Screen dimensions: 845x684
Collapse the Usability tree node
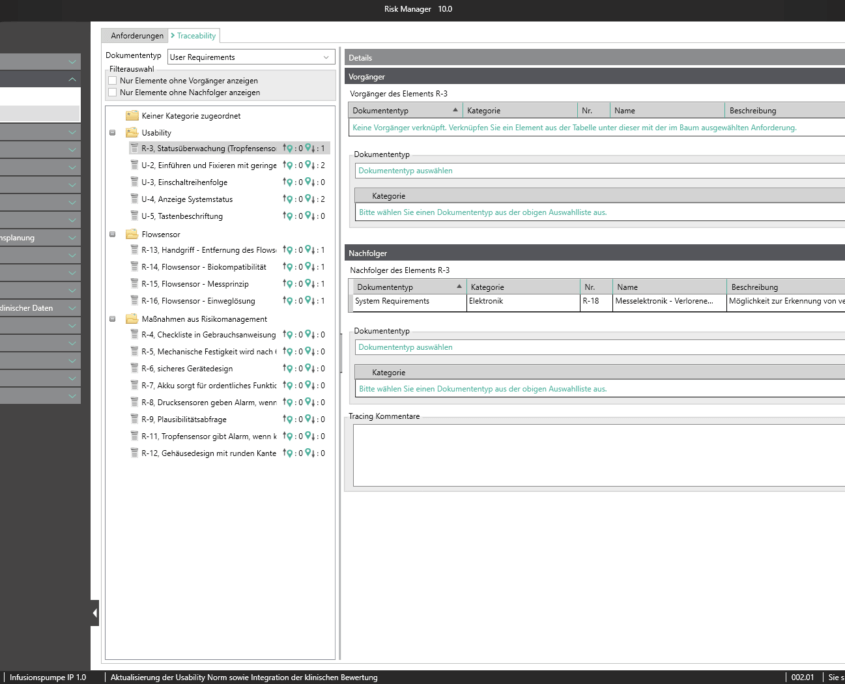pos(113,132)
